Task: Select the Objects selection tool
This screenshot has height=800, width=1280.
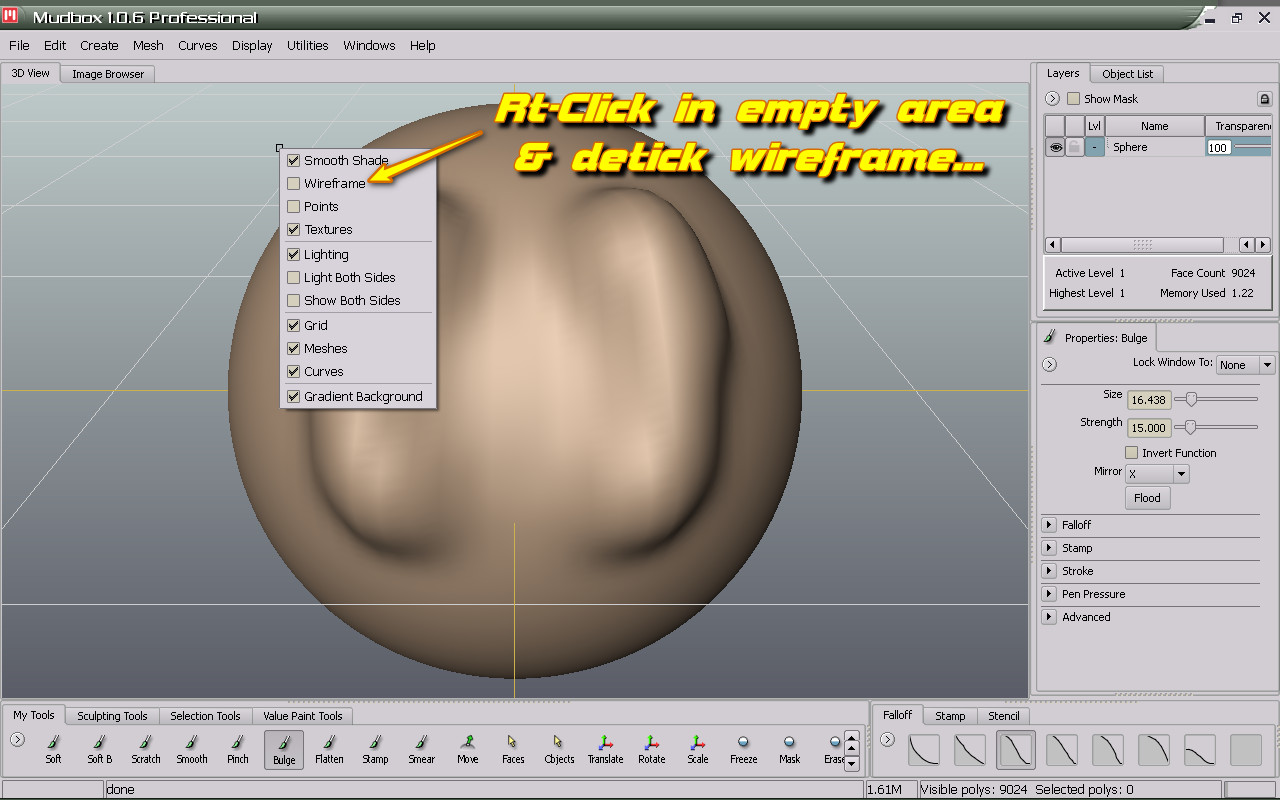Action: pos(559,749)
